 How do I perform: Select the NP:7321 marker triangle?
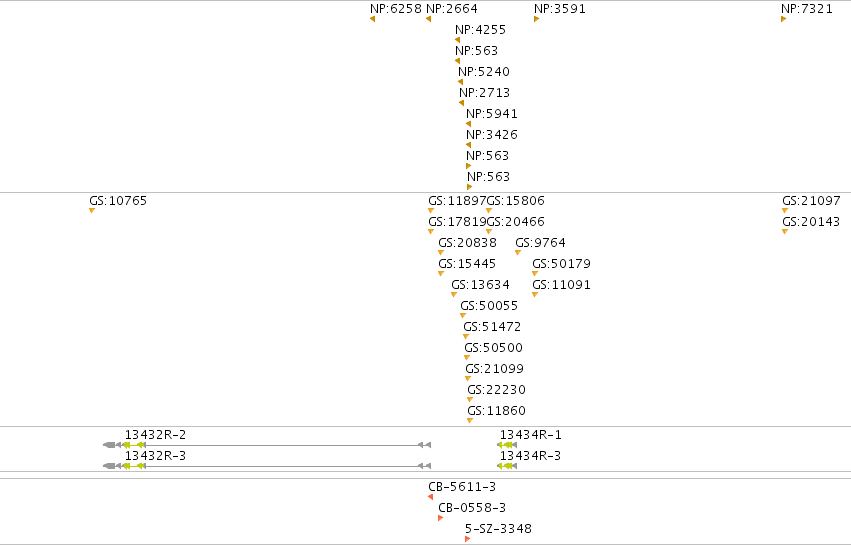(783, 19)
